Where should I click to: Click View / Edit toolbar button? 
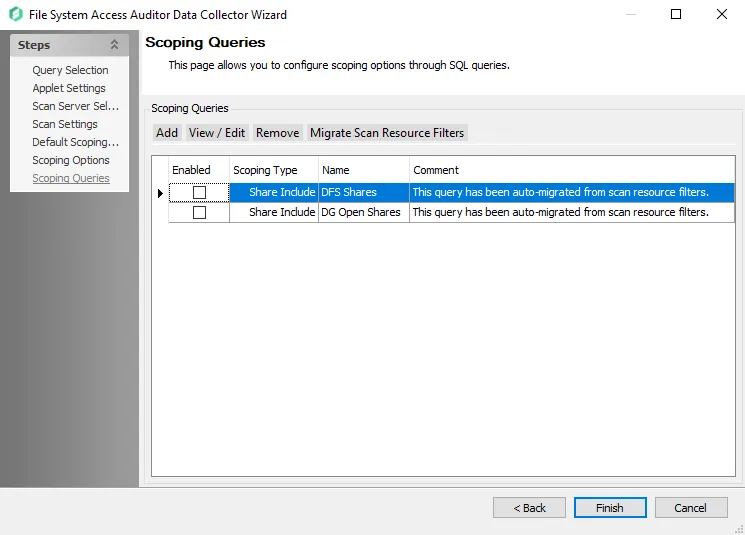pyautogui.click(x=217, y=133)
